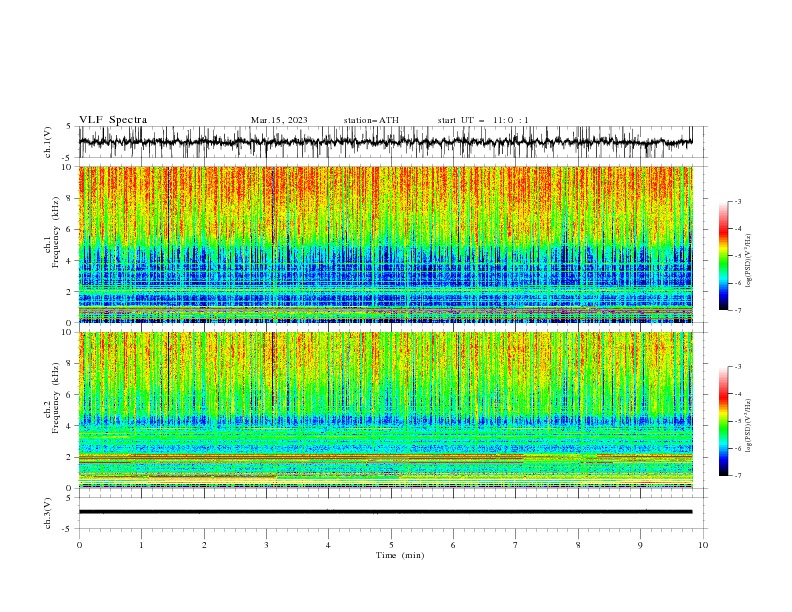Image resolution: width=792 pixels, height=612 pixels.
Task: Select the "Mar.15, 2023" date text
Action: (279, 120)
